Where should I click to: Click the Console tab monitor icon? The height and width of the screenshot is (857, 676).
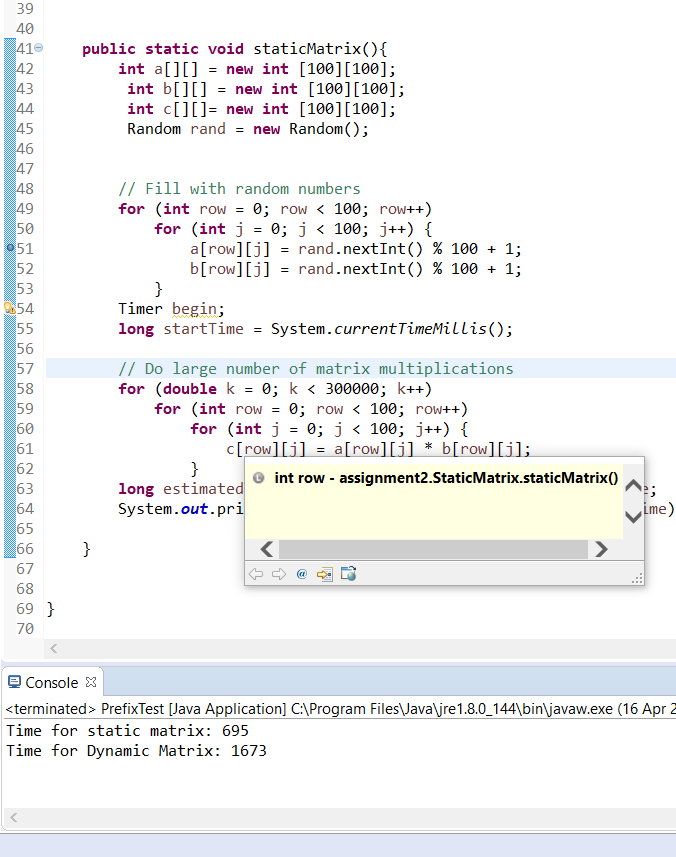point(15,682)
